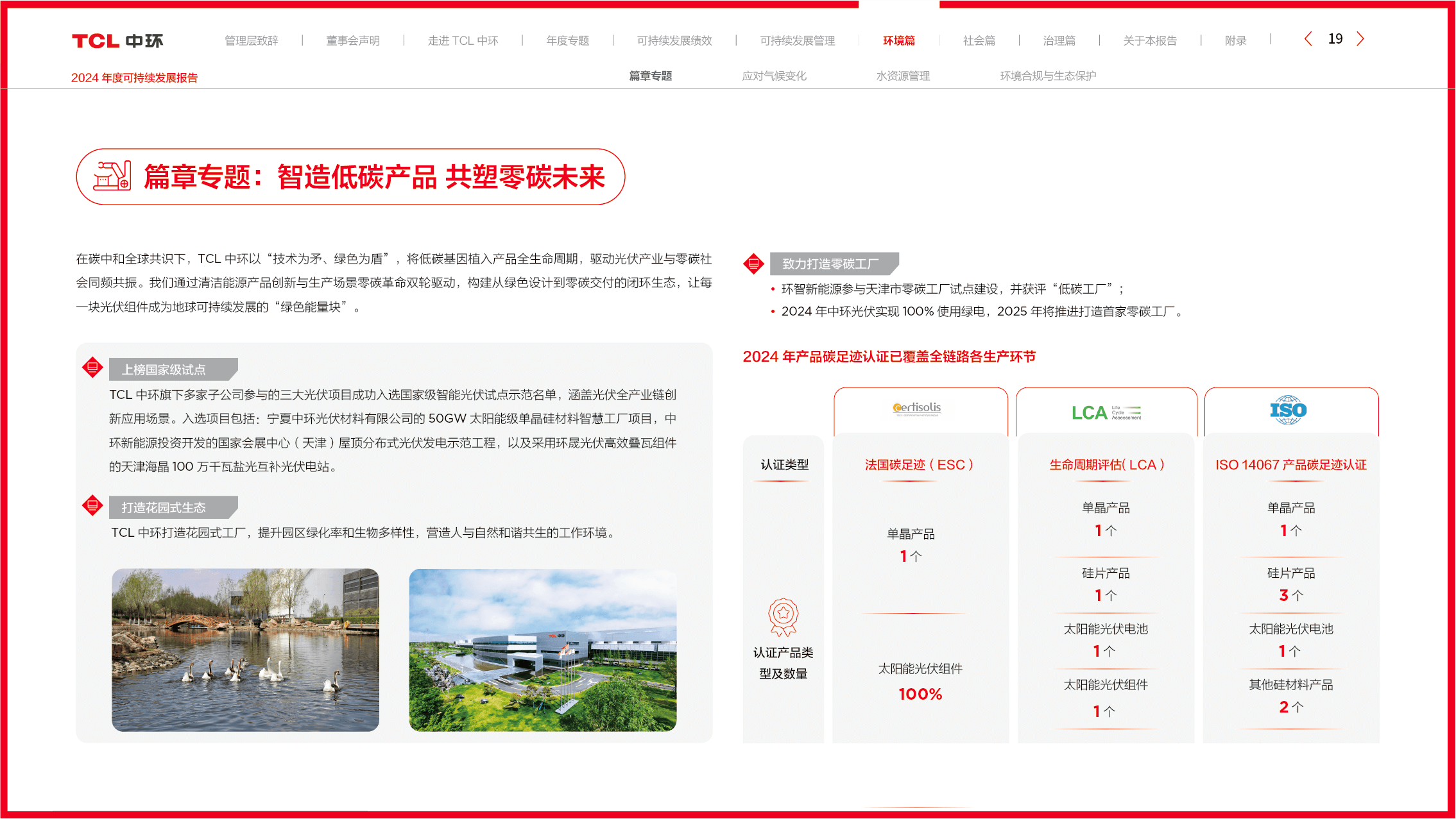The image size is (1456, 819).
Task: Click red diamond icon beside 致力打造零碳工厂
Action: 753,264
